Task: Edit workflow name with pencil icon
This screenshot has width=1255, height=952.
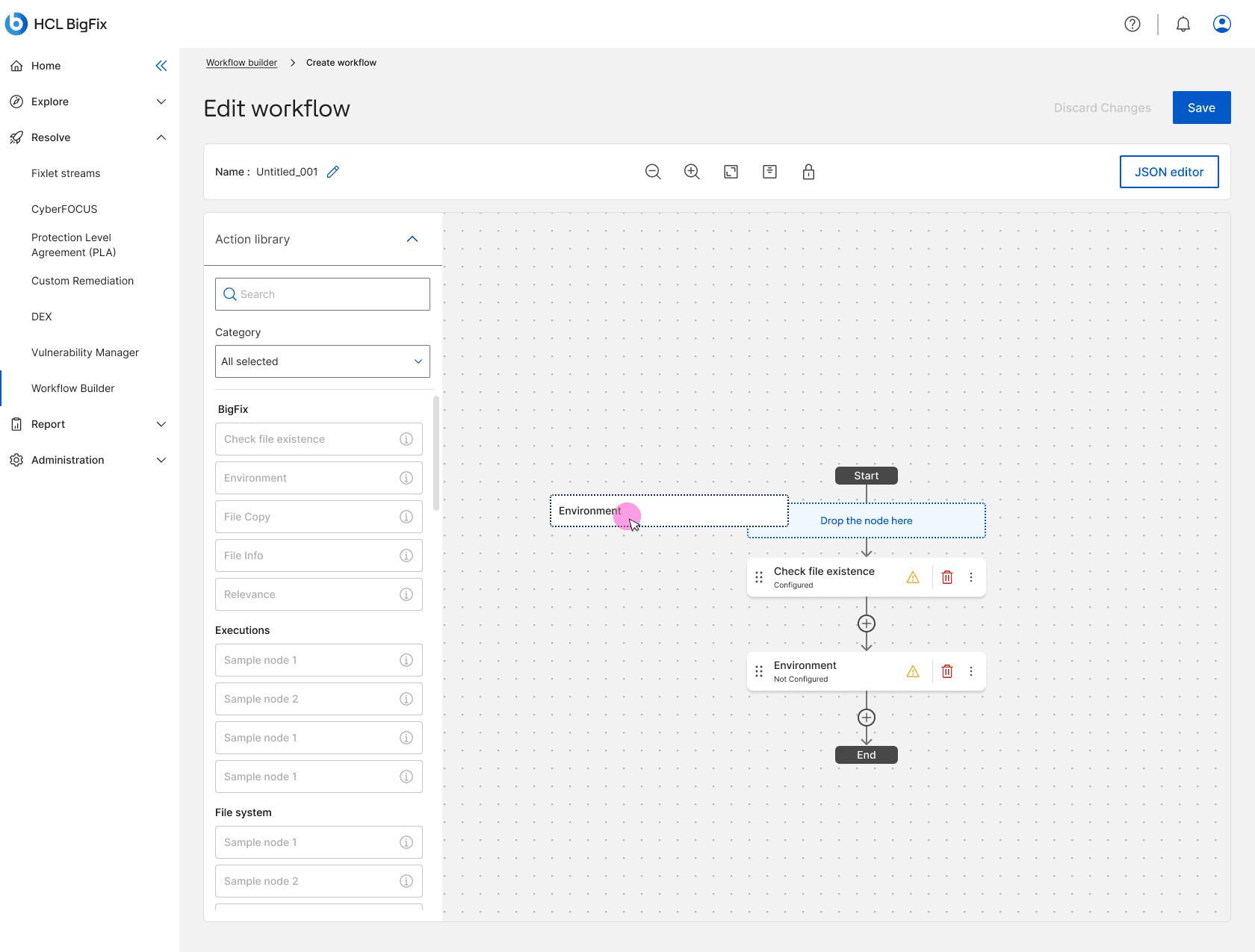Action: [333, 172]
